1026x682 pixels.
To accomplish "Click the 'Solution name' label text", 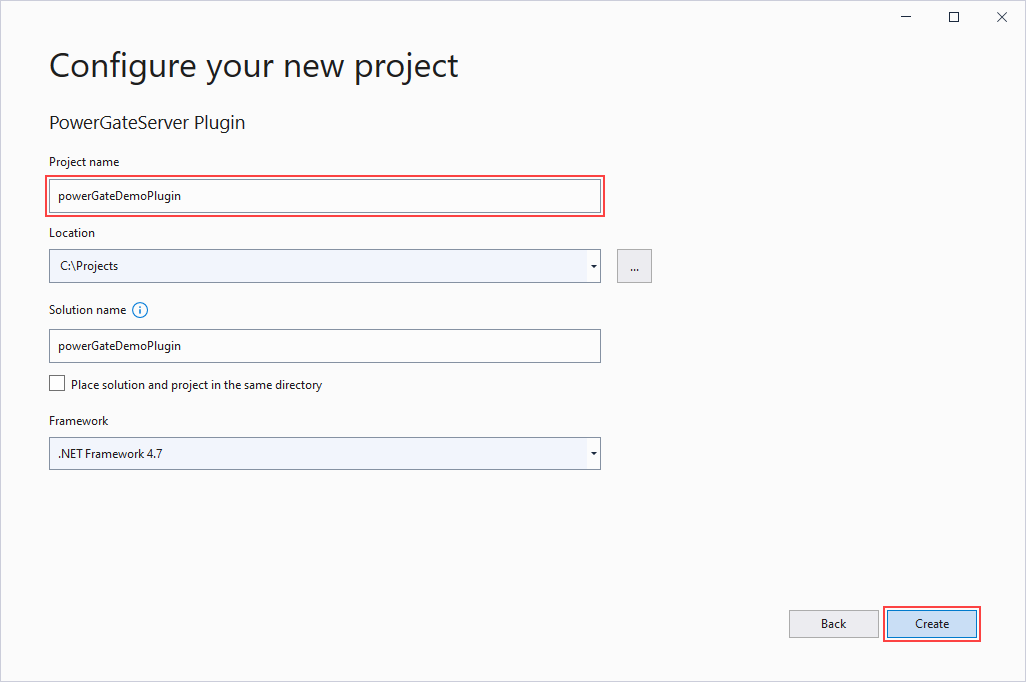I will (87, 310).
